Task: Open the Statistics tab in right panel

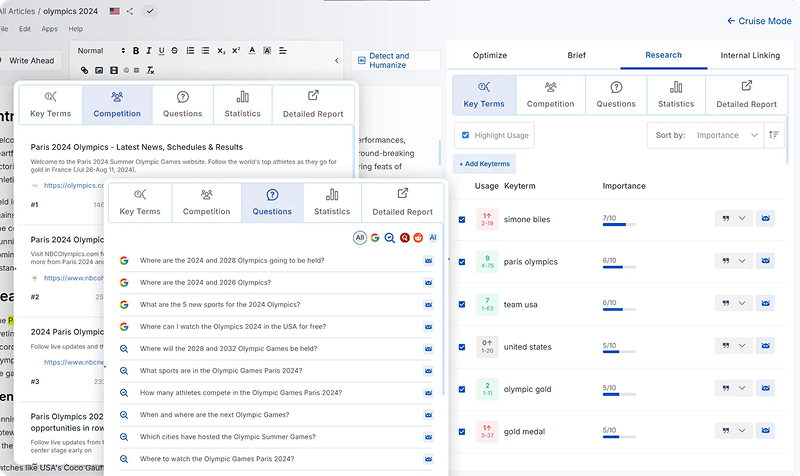Action: coord(676,95)
